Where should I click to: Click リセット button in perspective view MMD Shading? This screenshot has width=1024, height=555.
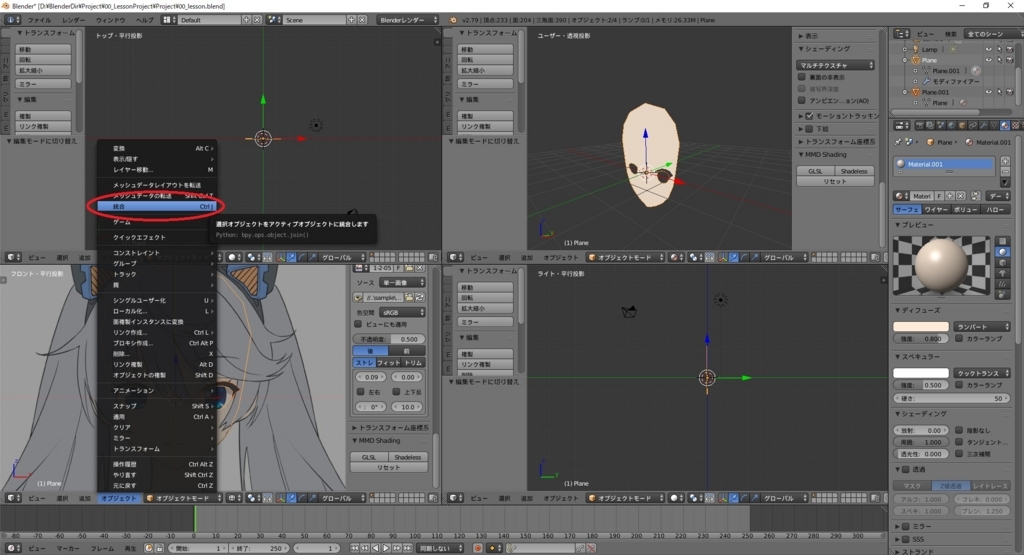835,182
